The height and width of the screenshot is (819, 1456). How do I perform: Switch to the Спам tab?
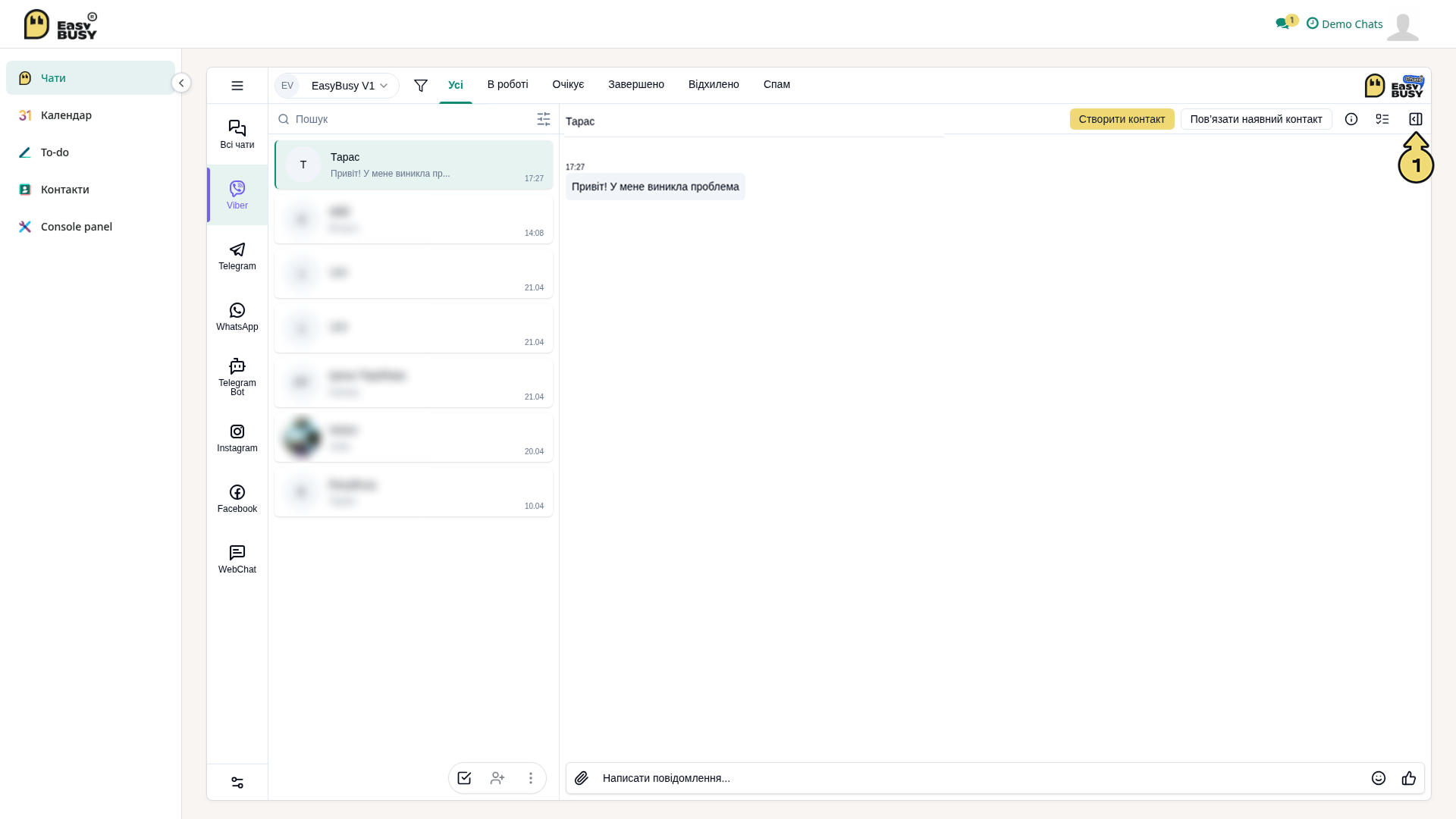click(x=777, y=84)
